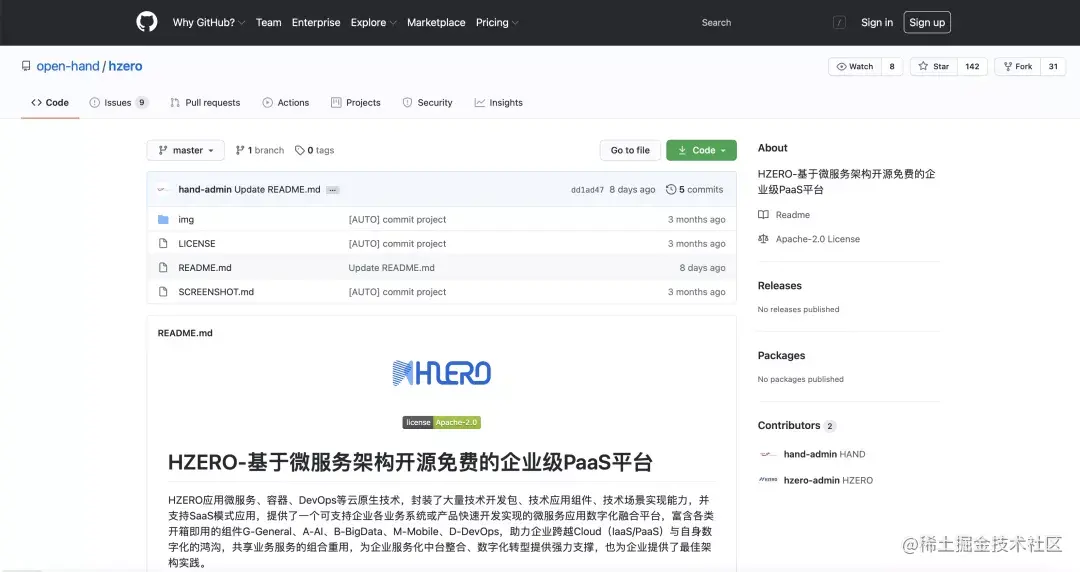
Task: Focus the search slash shortcut icon
Action: (840, 23)
